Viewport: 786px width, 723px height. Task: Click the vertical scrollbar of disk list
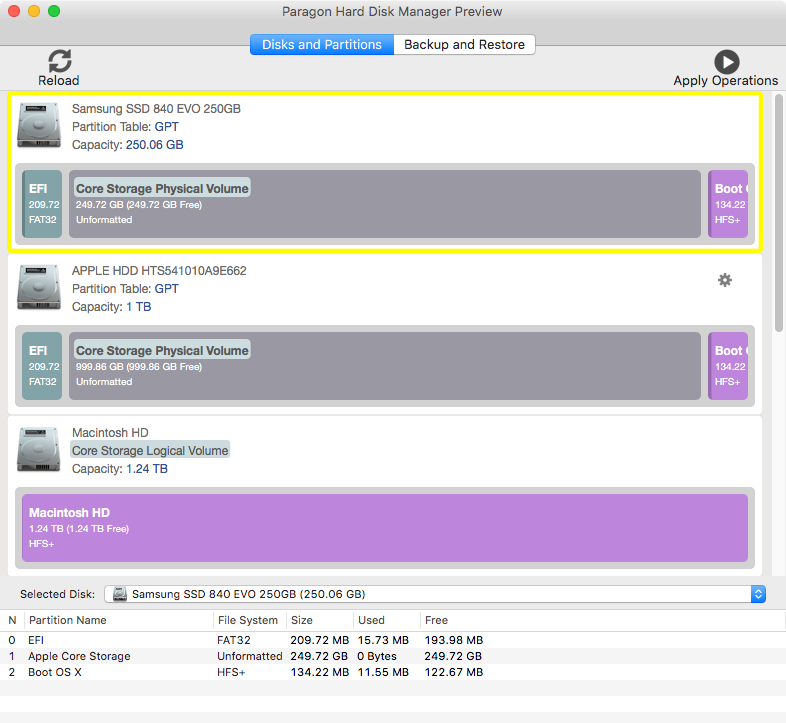[778, 213]
